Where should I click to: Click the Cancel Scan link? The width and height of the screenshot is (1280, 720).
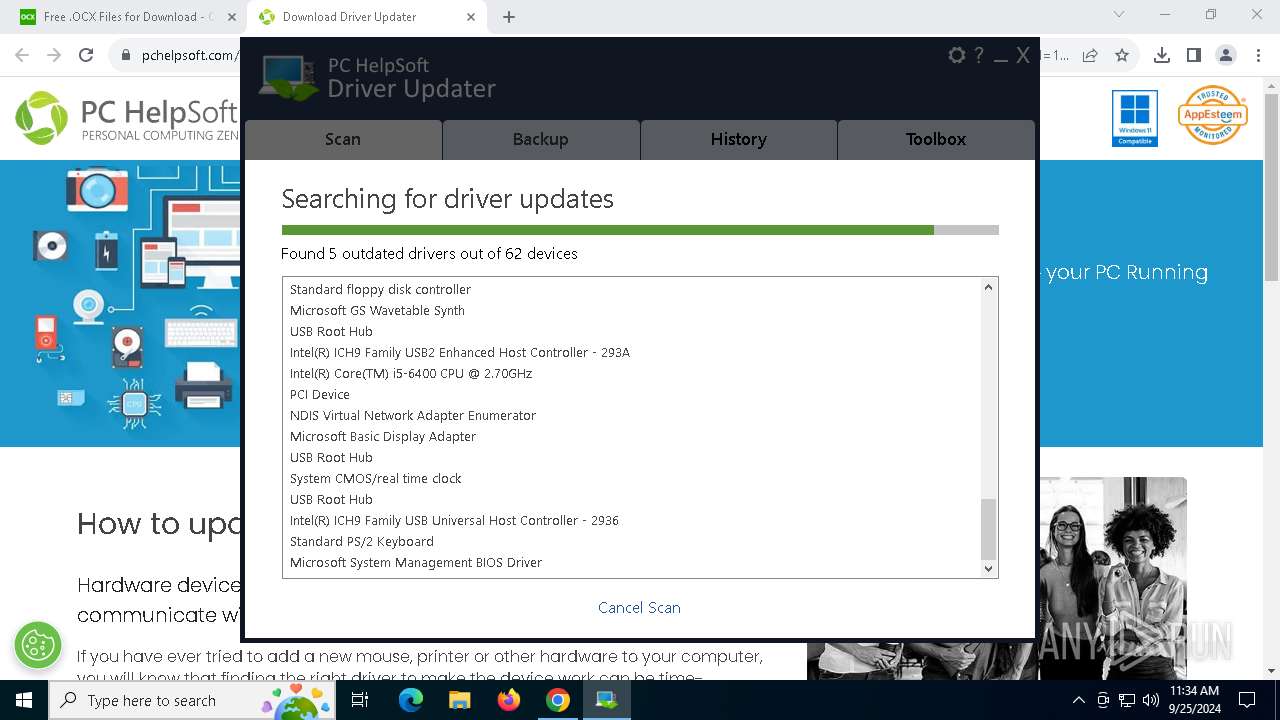click(x=639, y=607)
